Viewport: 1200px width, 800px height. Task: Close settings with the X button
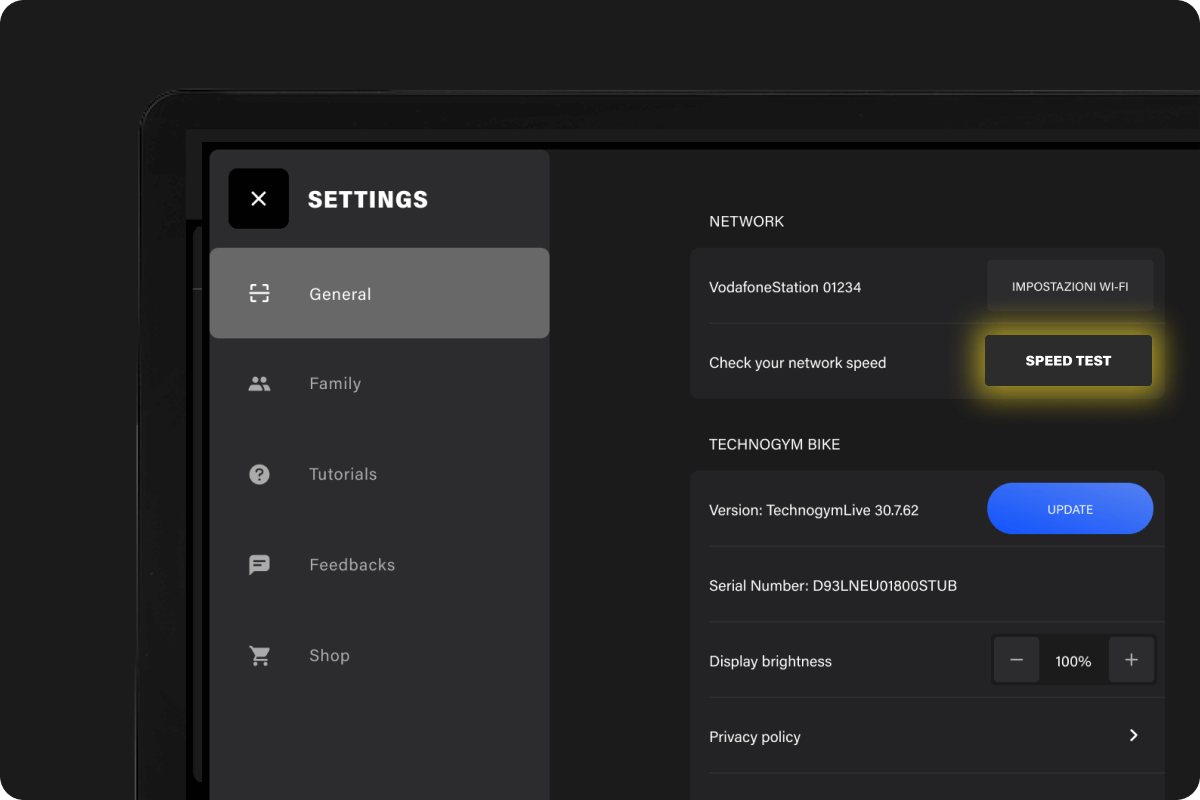[258, 199]
